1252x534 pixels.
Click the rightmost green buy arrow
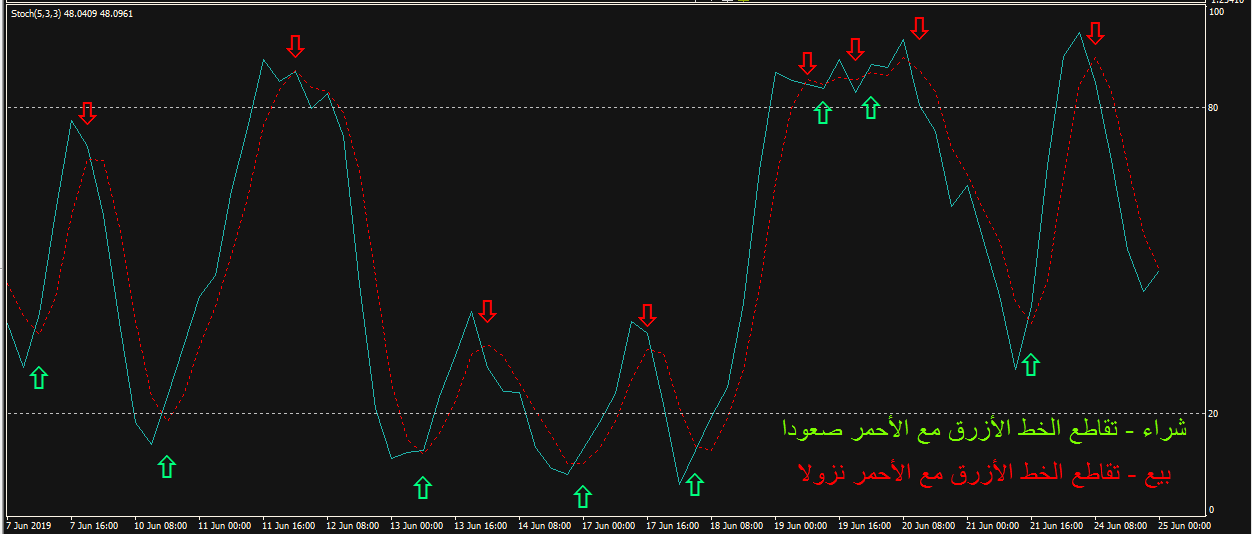[1030, 365]
